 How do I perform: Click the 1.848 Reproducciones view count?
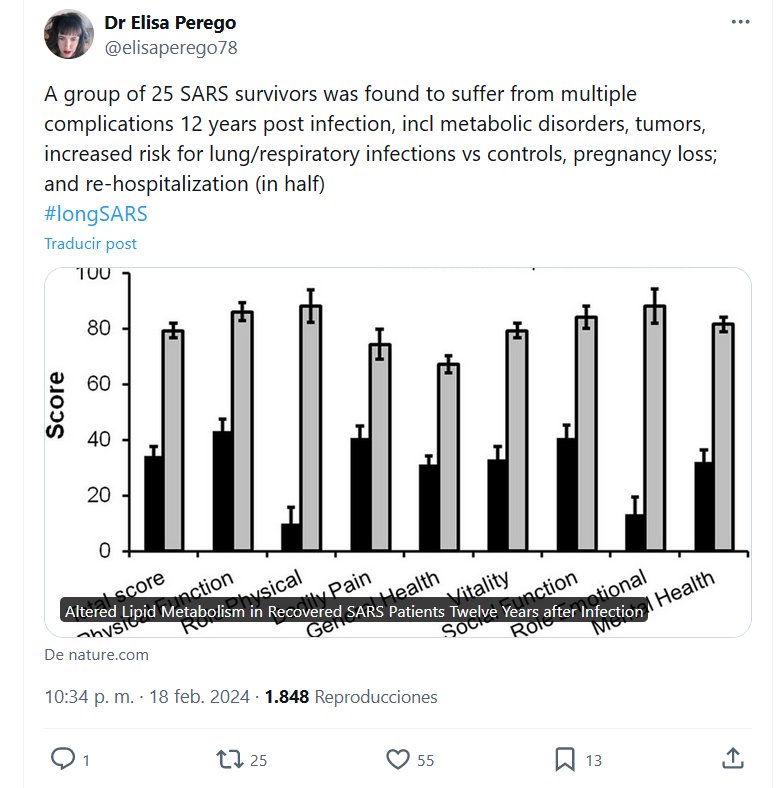pos(350,696)
